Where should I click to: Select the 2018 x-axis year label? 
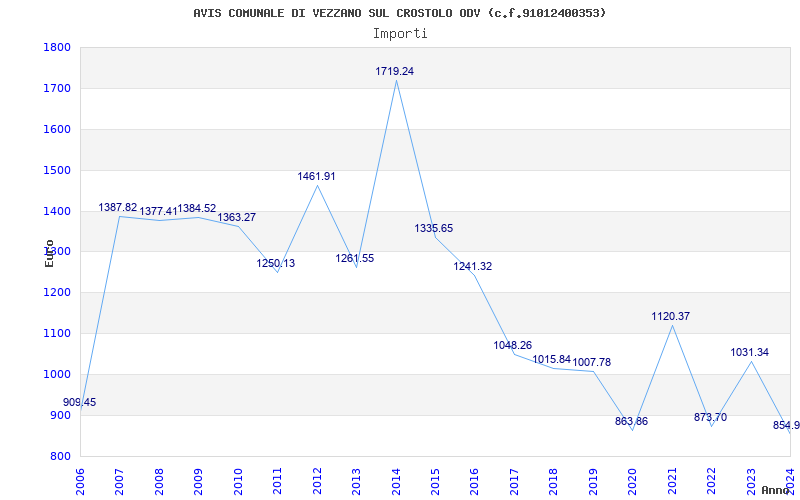click(554, 482)
